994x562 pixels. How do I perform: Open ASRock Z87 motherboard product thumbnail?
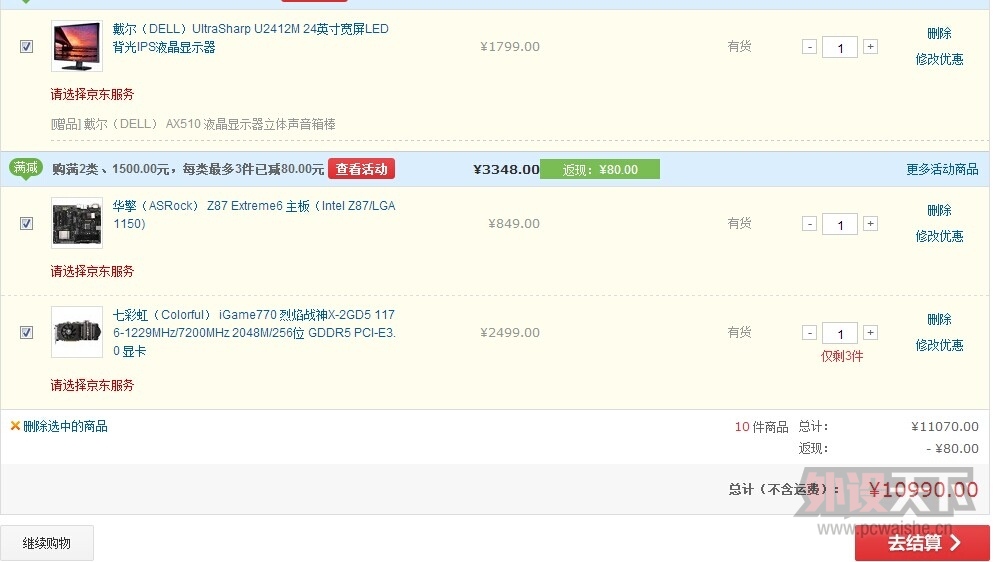[77, 222]
